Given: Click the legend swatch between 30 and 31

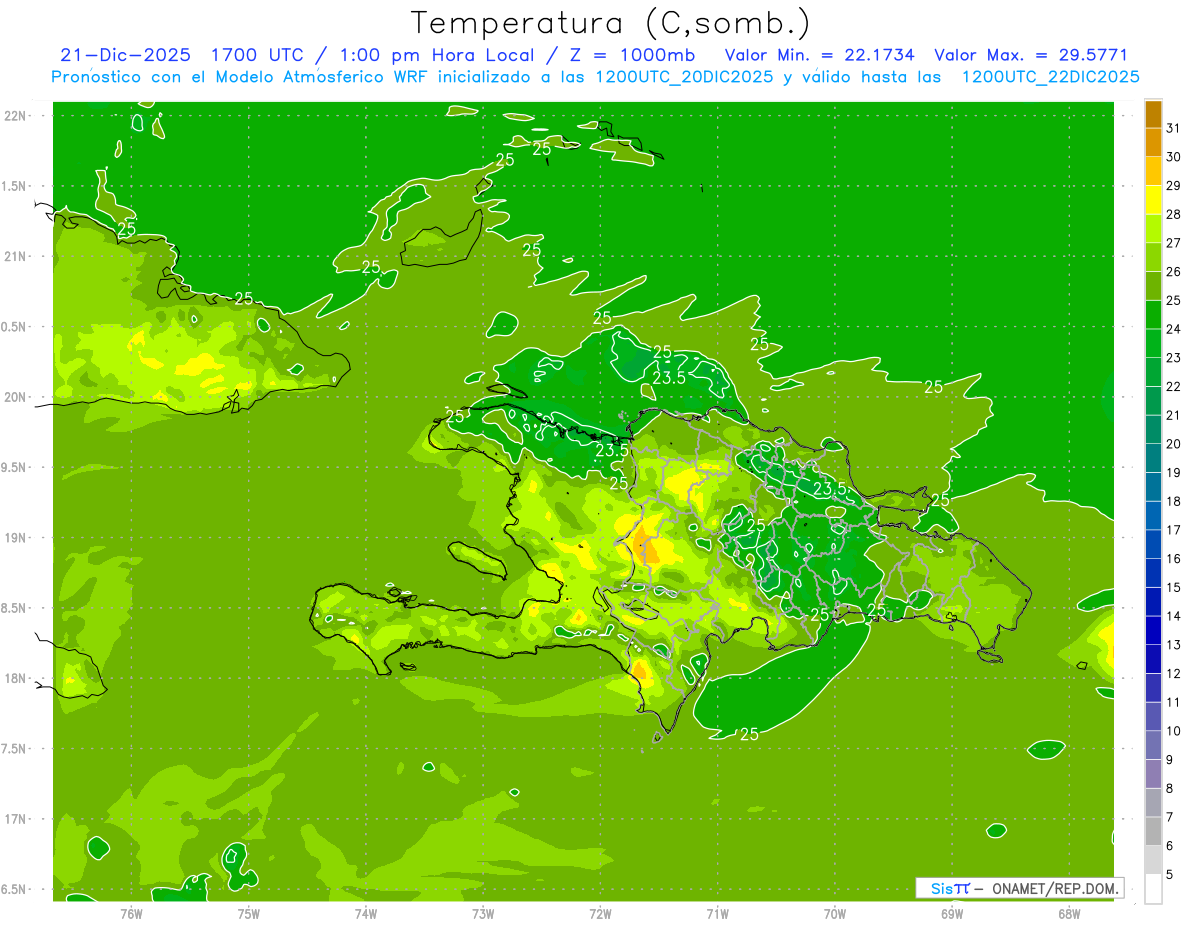Looking at the screenshot, I should point(1153,142).
